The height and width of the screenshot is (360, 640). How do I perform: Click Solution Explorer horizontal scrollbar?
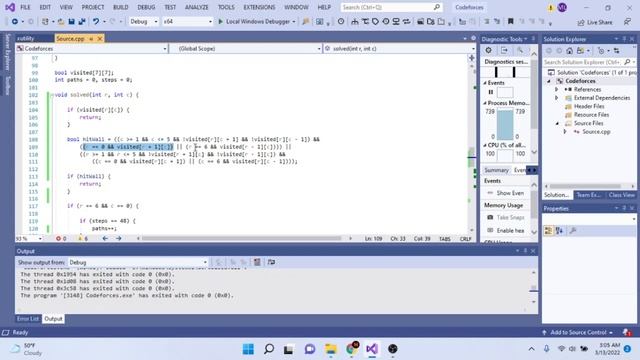[585, 187]
